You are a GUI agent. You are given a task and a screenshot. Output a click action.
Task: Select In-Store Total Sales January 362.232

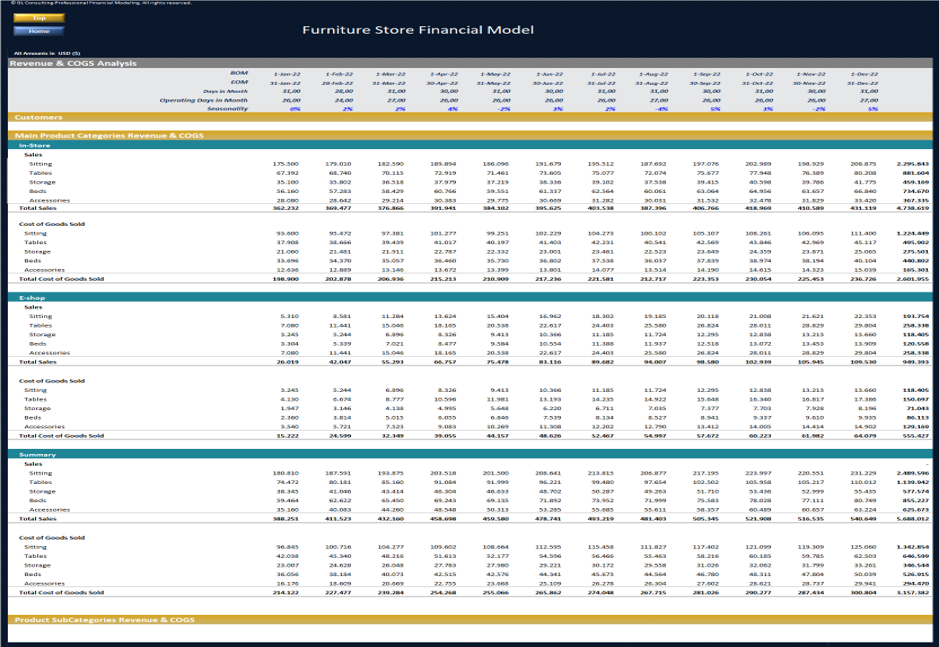286,208
